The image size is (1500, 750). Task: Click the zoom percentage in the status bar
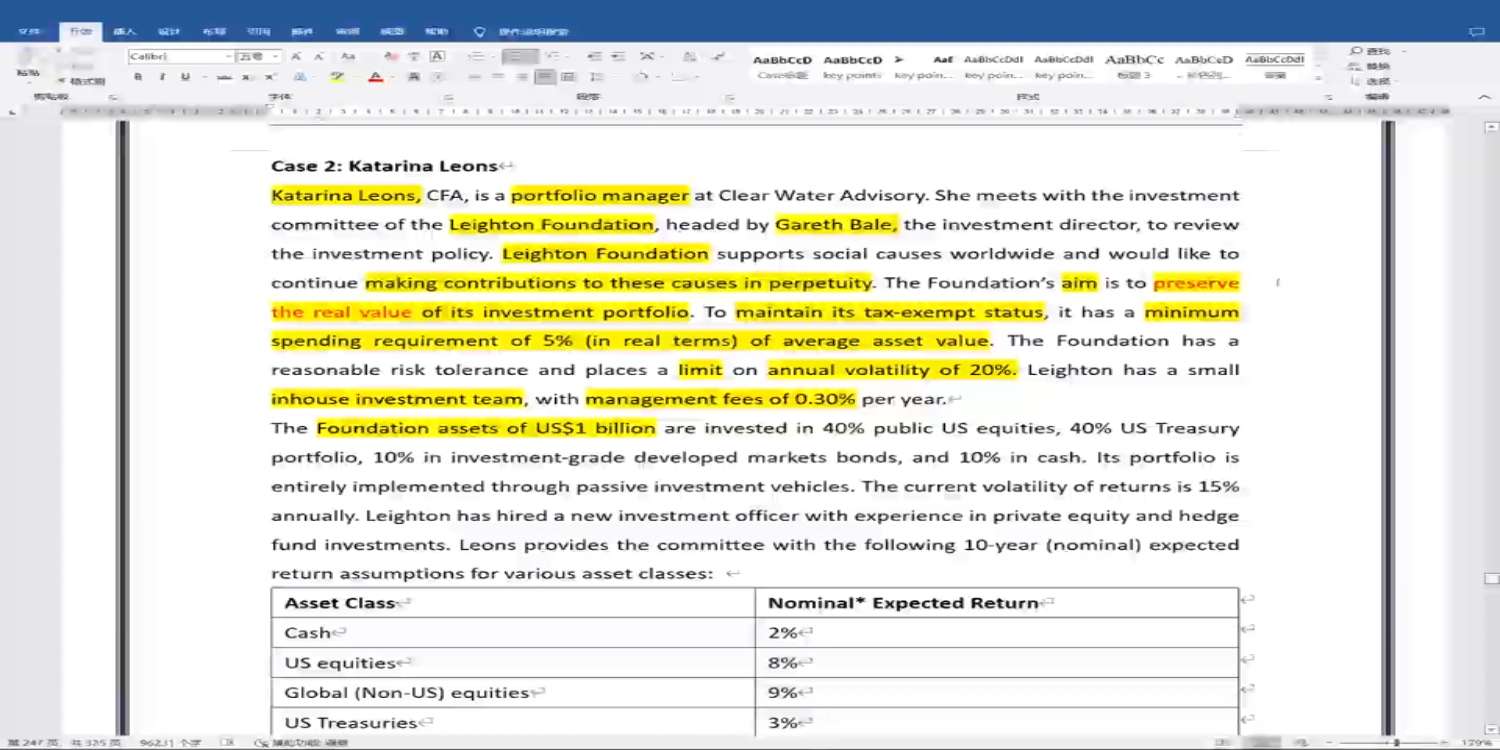(x=1476, y=743)
